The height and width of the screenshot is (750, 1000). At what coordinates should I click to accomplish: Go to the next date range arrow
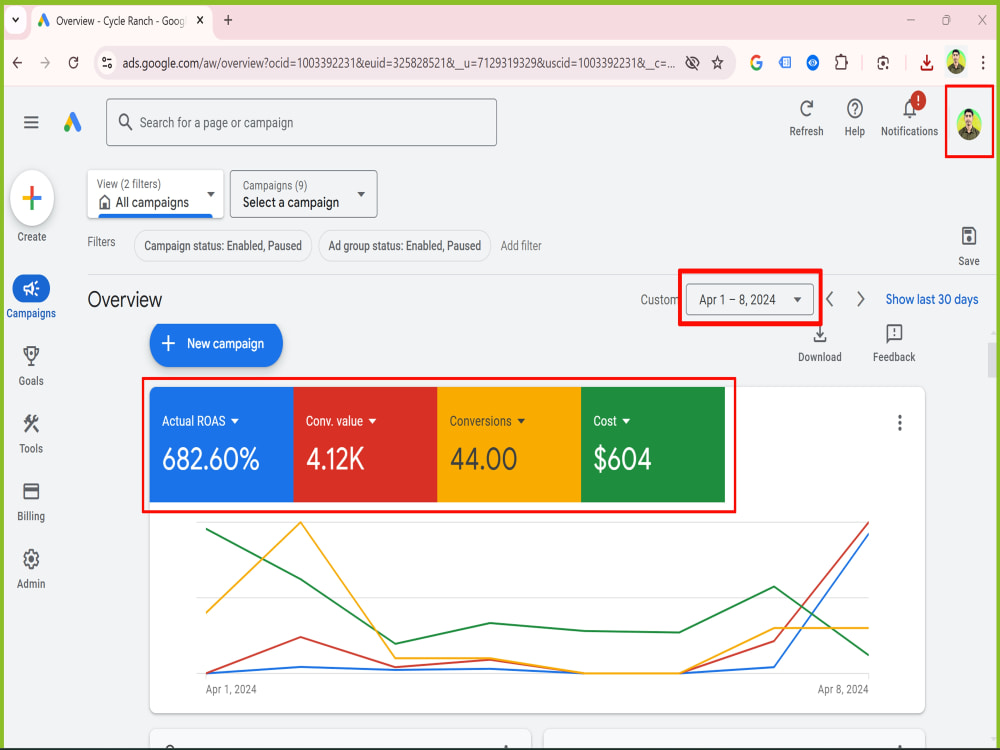[x=860, y=299]
